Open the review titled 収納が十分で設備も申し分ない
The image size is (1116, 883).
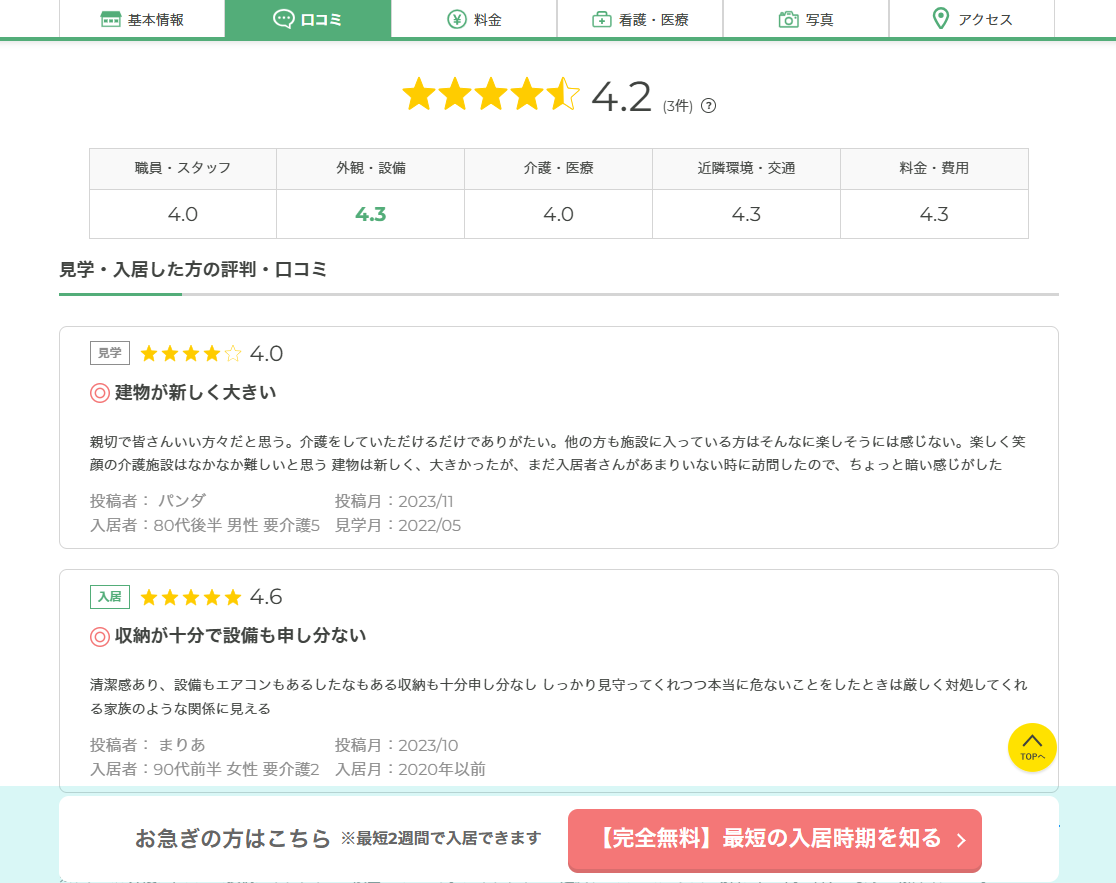tap(240, 636)
